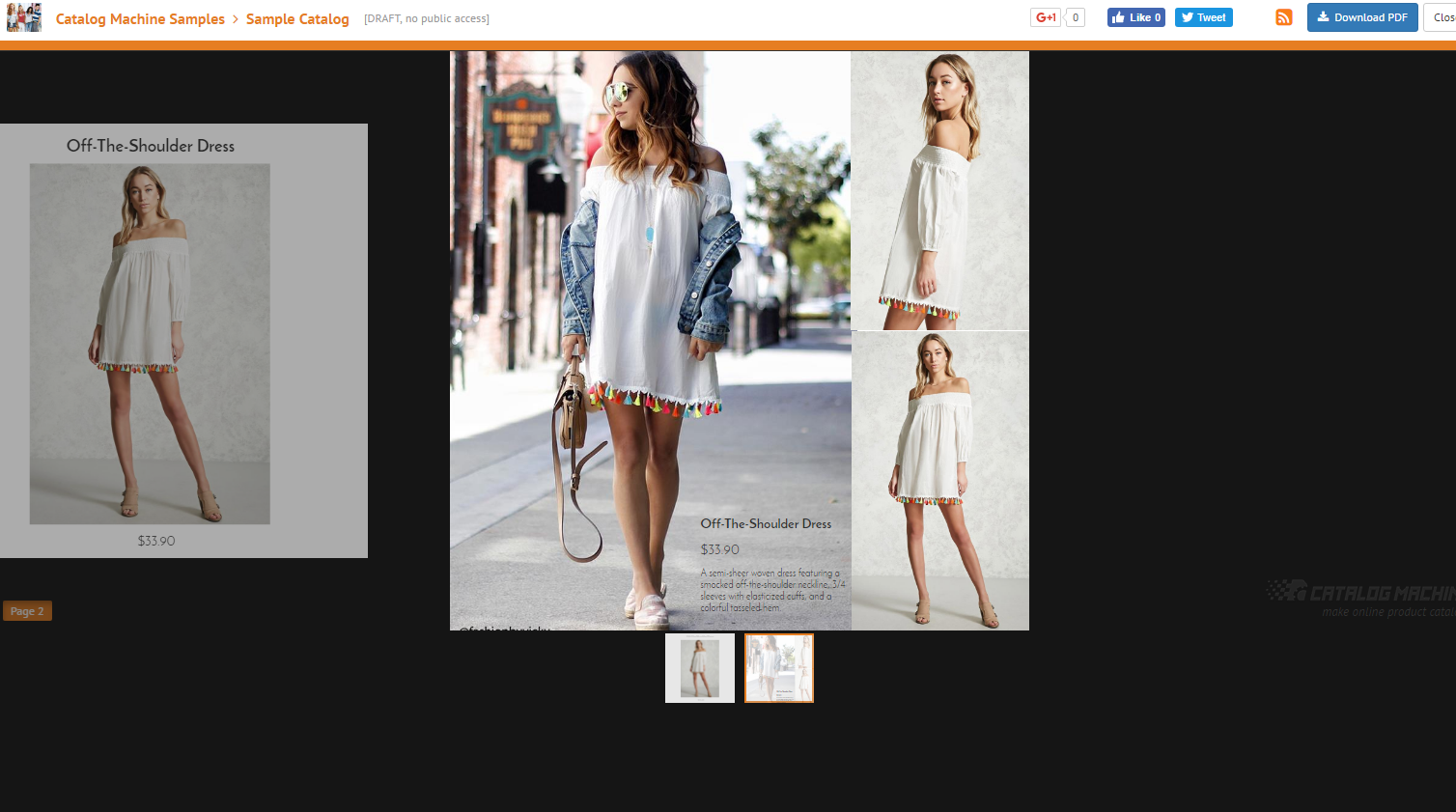
Task: Click the thumbs-up icon on the Like button
Action: pyautogui.click(x=1118, y=16)
